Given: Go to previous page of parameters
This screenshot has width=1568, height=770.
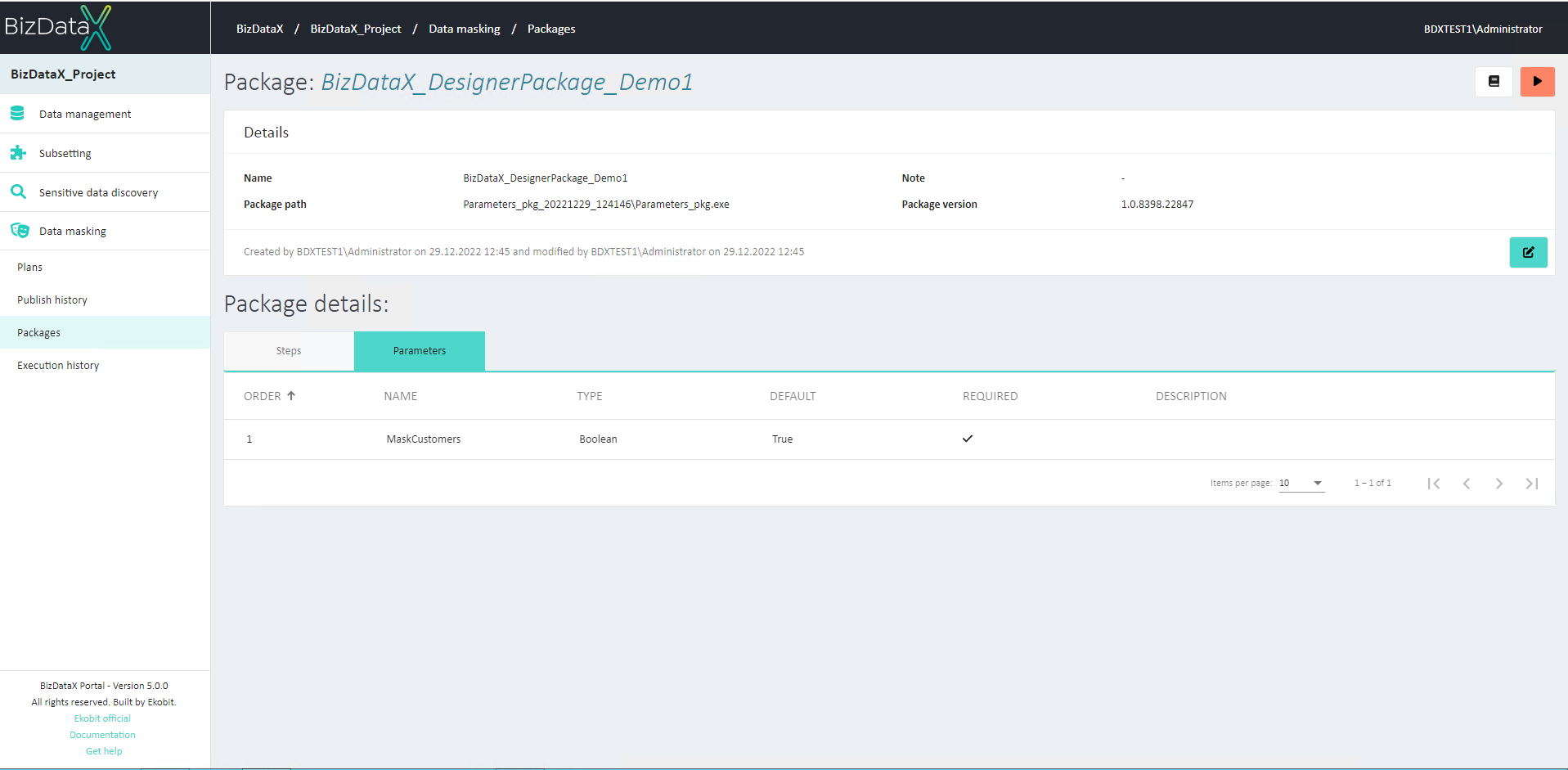Looking at the screenshot, I should pyautogui.click(x=1467, y=484).
